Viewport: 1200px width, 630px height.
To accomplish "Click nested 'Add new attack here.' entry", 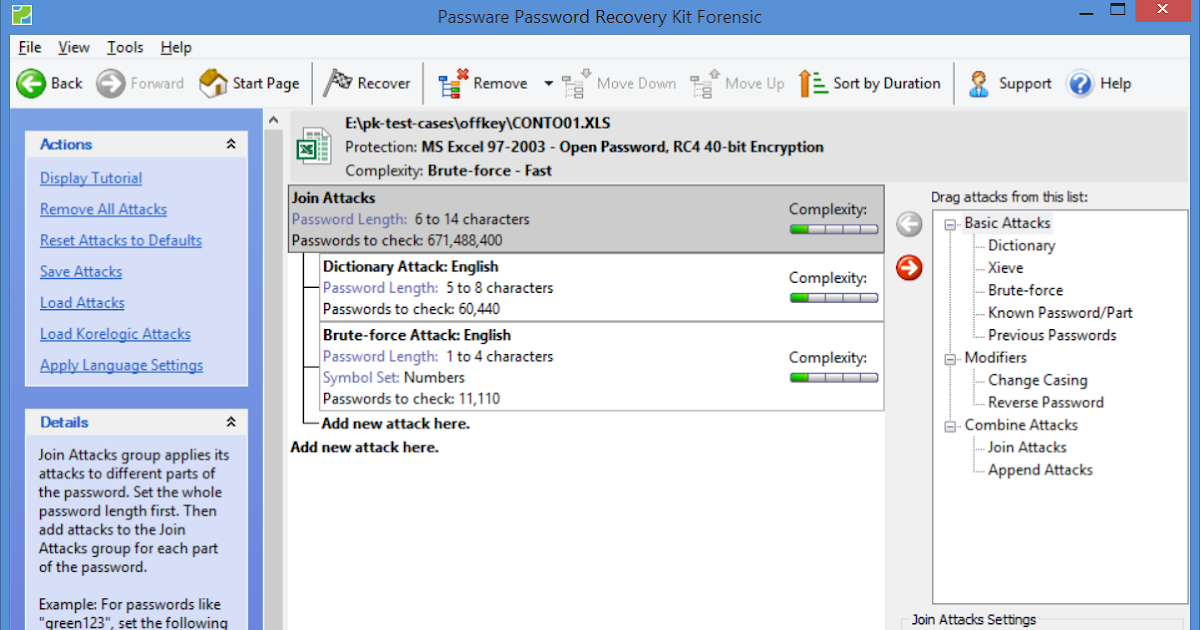I will (x=395, y=423).
